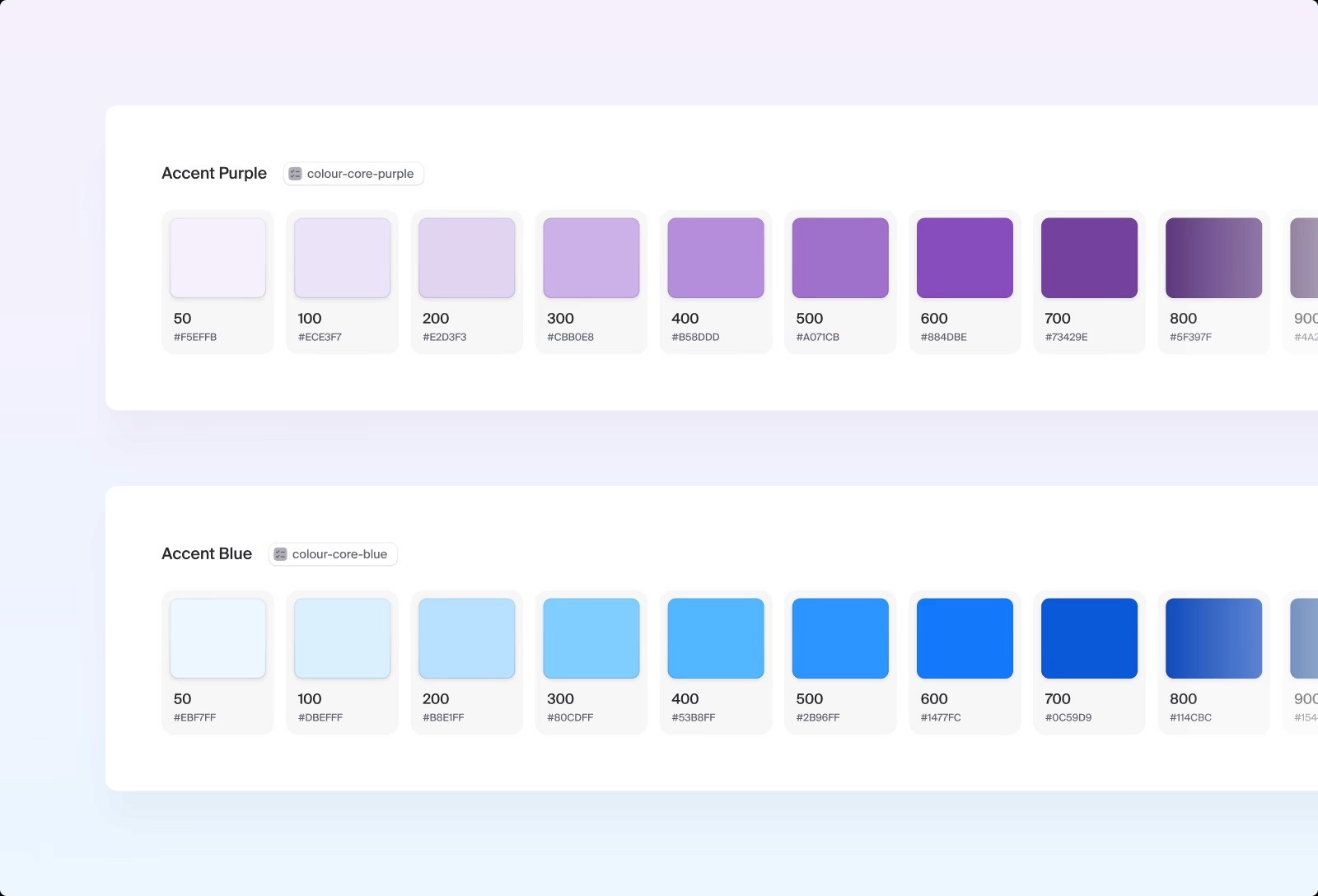Click hex code #EBF7FF text
Viewport: 1318px width, 896px height.
tap(194, 717)
